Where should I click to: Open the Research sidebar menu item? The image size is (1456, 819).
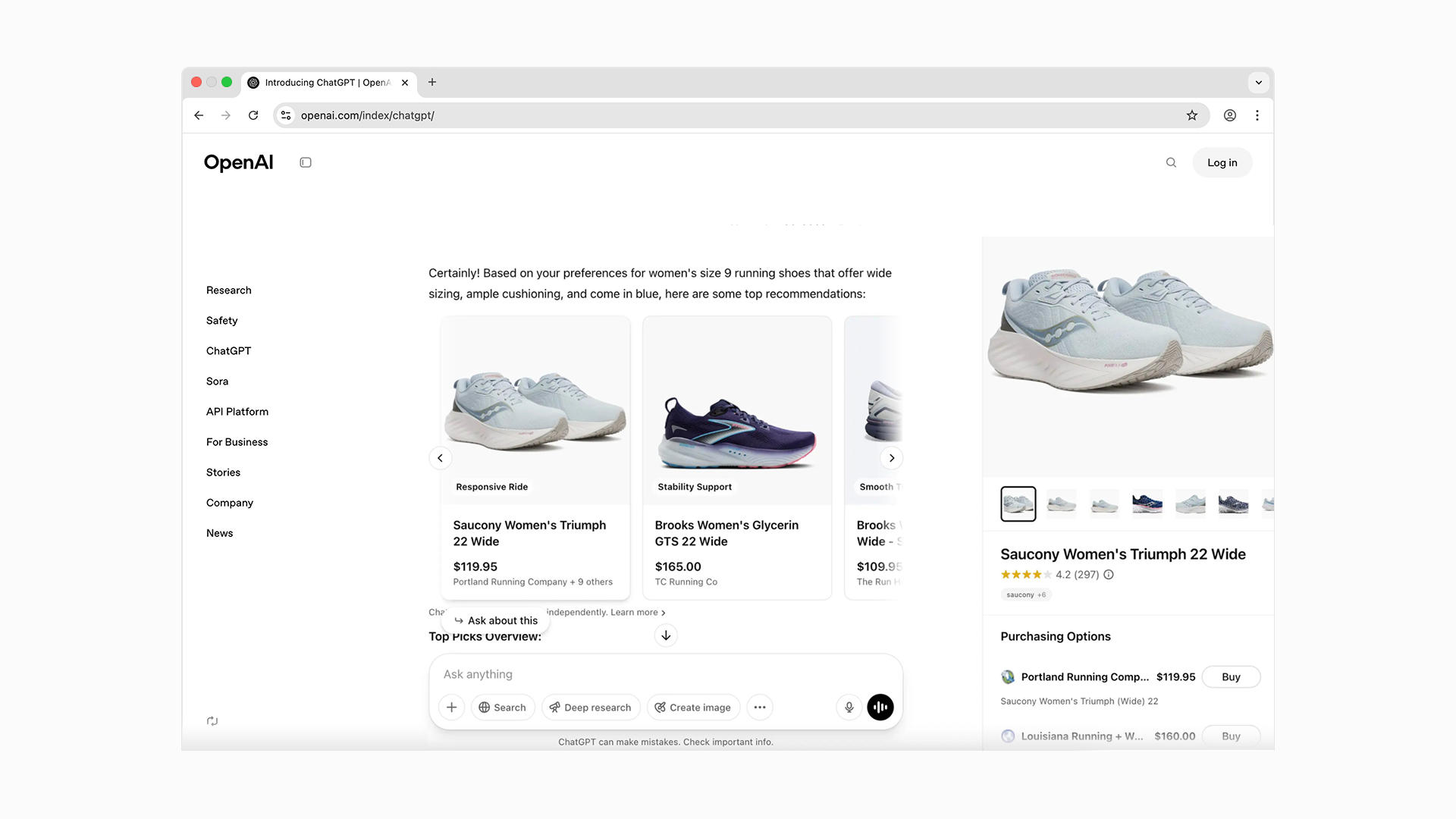point(228,290)
